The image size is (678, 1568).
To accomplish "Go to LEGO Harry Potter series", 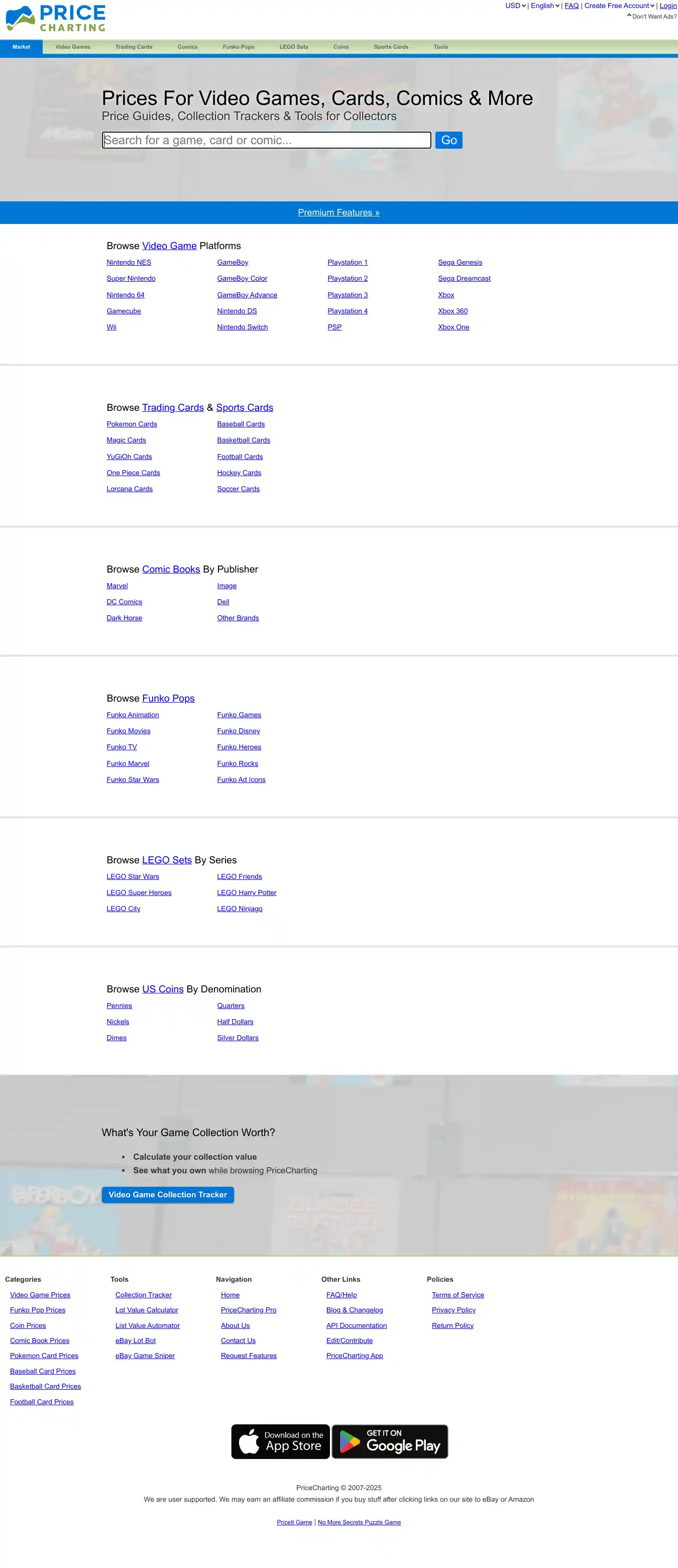I will 247,892.
